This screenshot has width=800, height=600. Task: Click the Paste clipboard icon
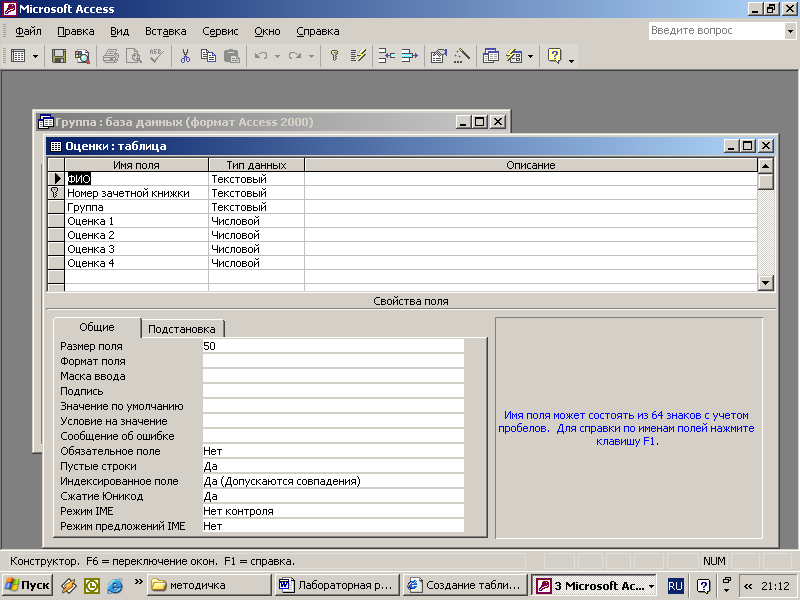click(232, 56)
